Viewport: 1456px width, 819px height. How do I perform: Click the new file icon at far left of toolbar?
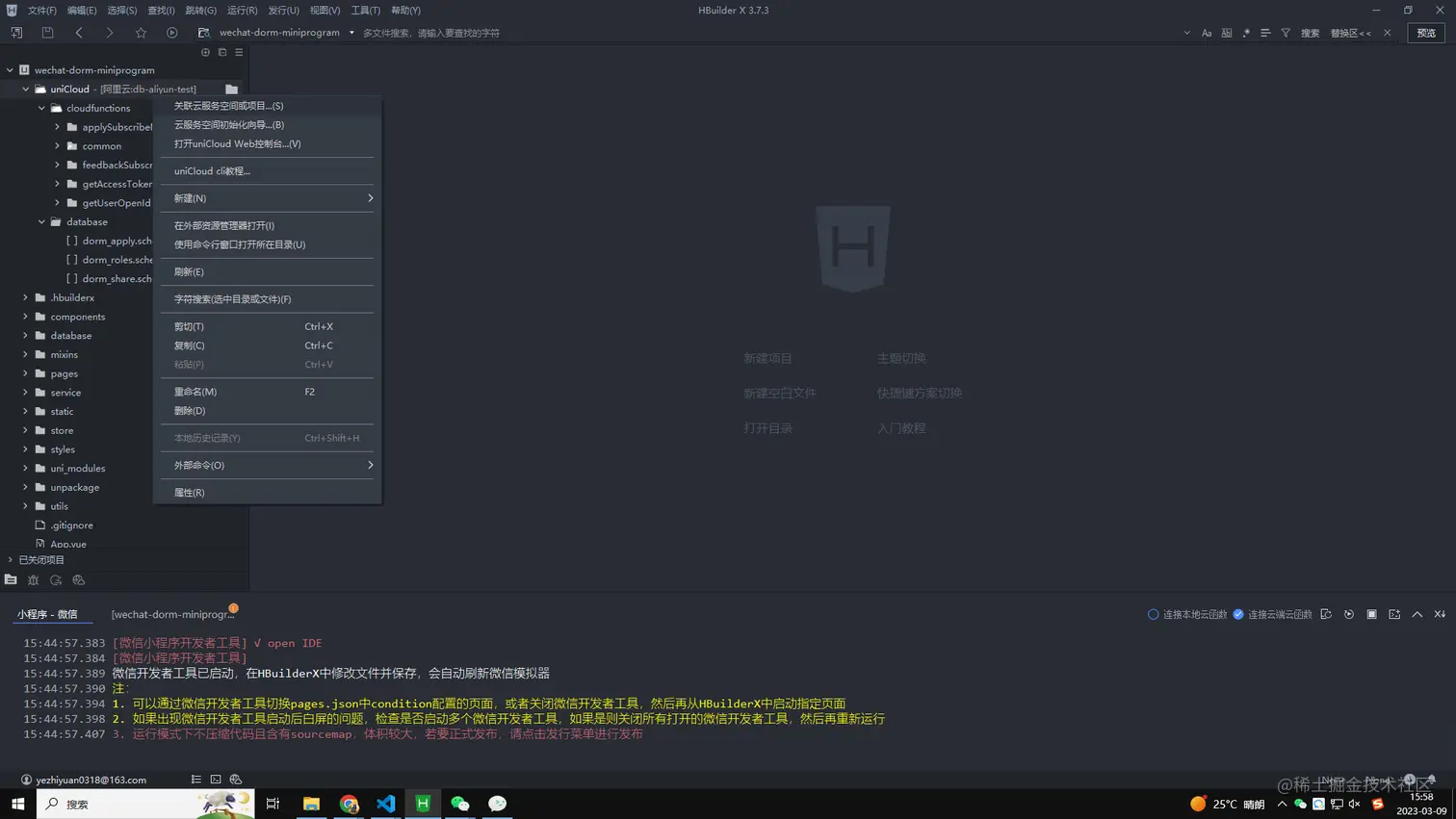coord(16,33)
